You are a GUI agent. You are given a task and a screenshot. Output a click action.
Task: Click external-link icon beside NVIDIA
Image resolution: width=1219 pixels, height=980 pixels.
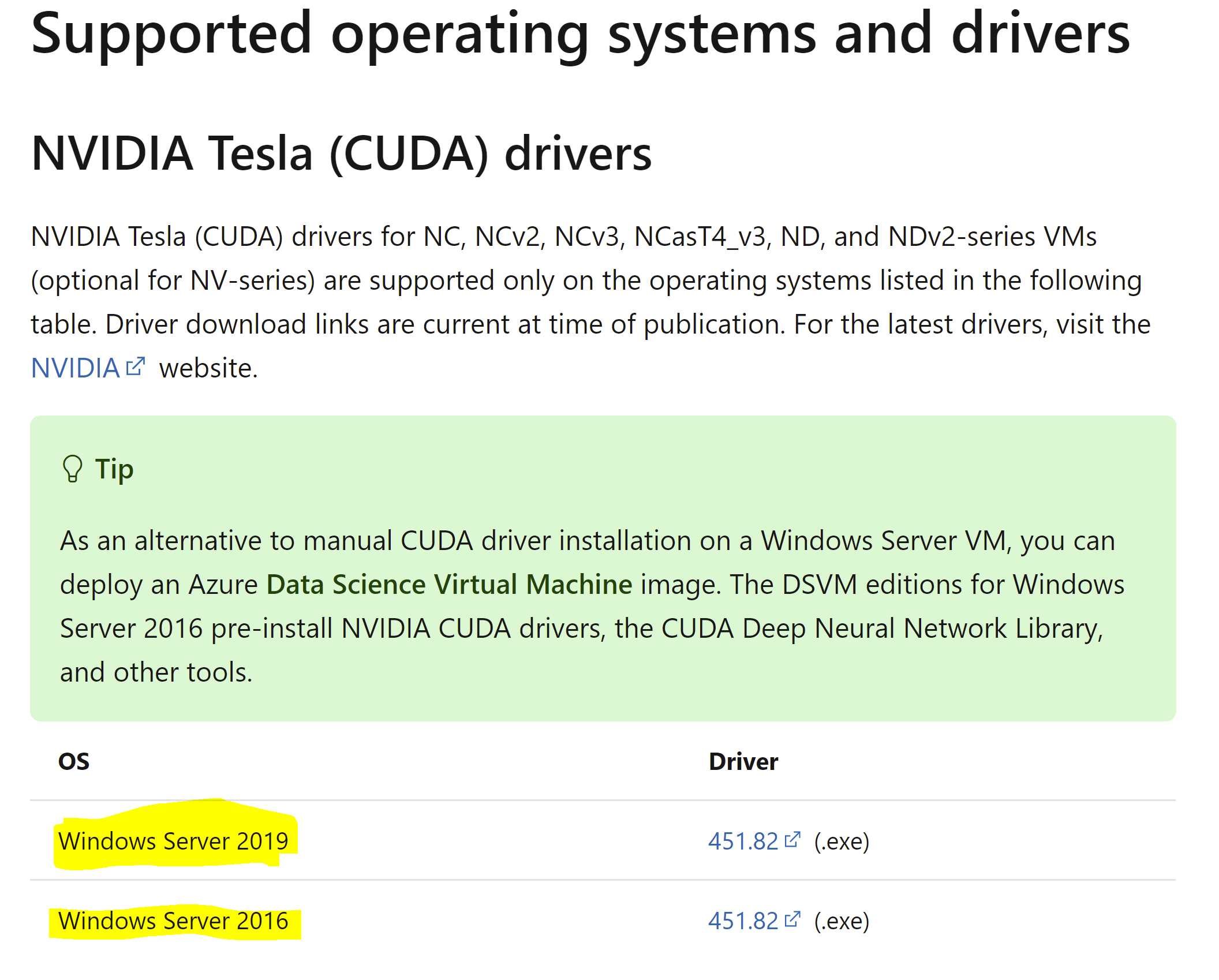point(135,366)
